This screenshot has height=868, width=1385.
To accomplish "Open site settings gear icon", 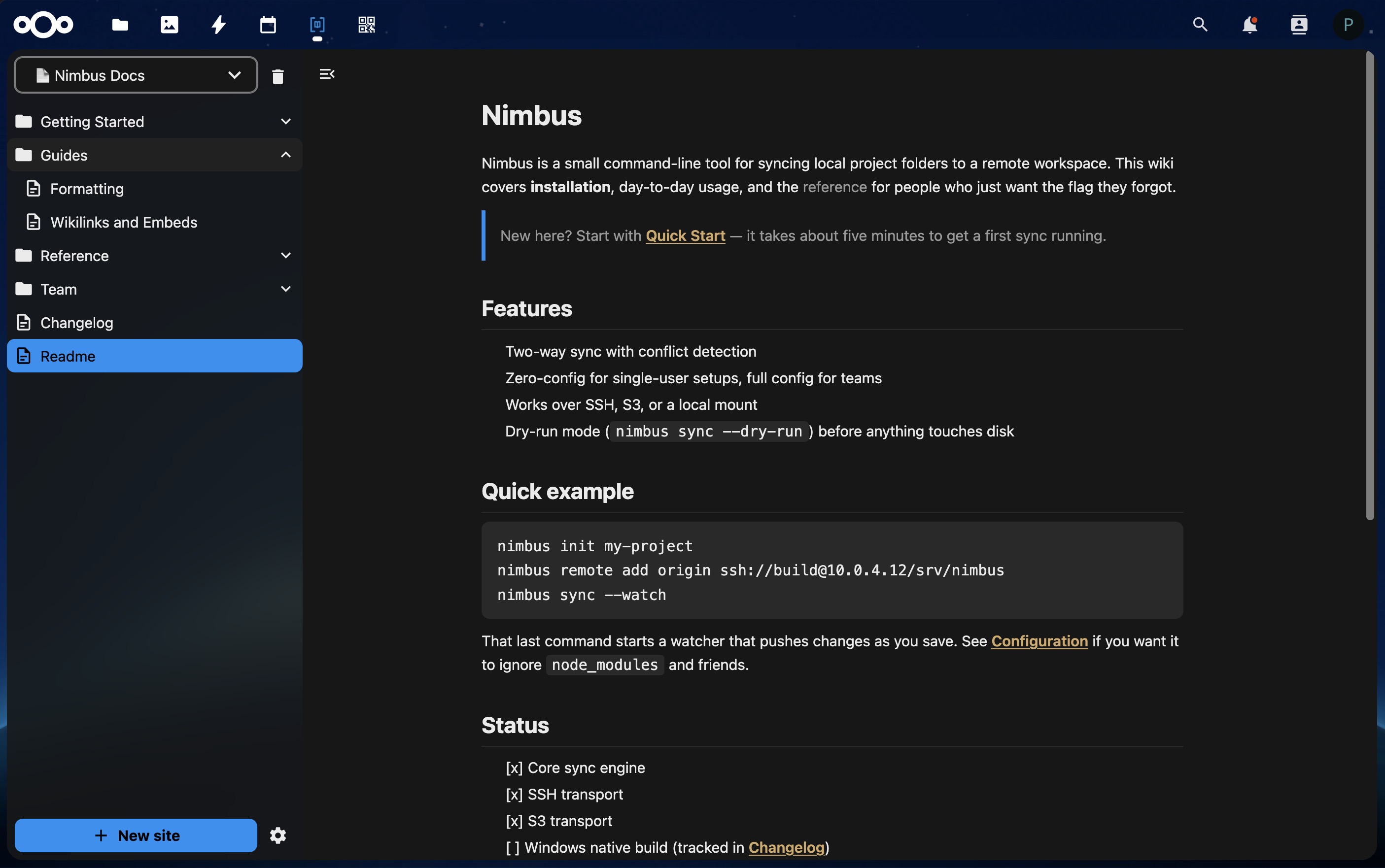I will pos(278,835).
